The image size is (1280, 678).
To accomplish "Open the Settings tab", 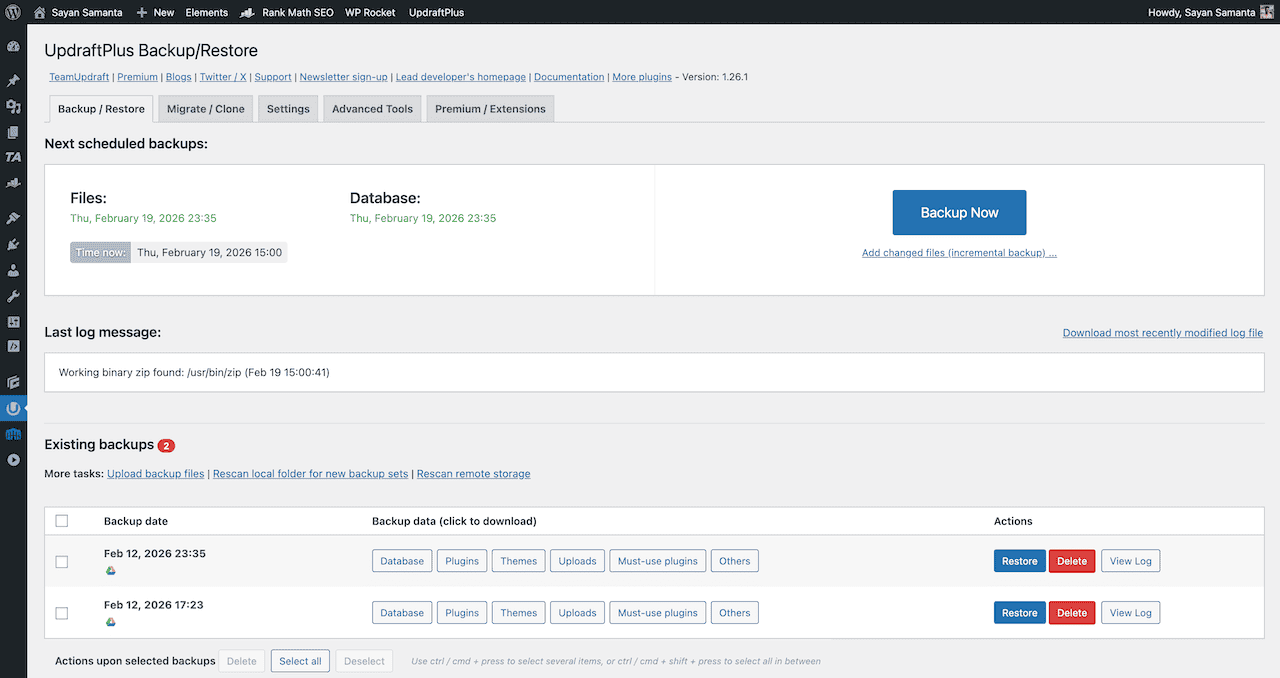I will pos(288,109).
